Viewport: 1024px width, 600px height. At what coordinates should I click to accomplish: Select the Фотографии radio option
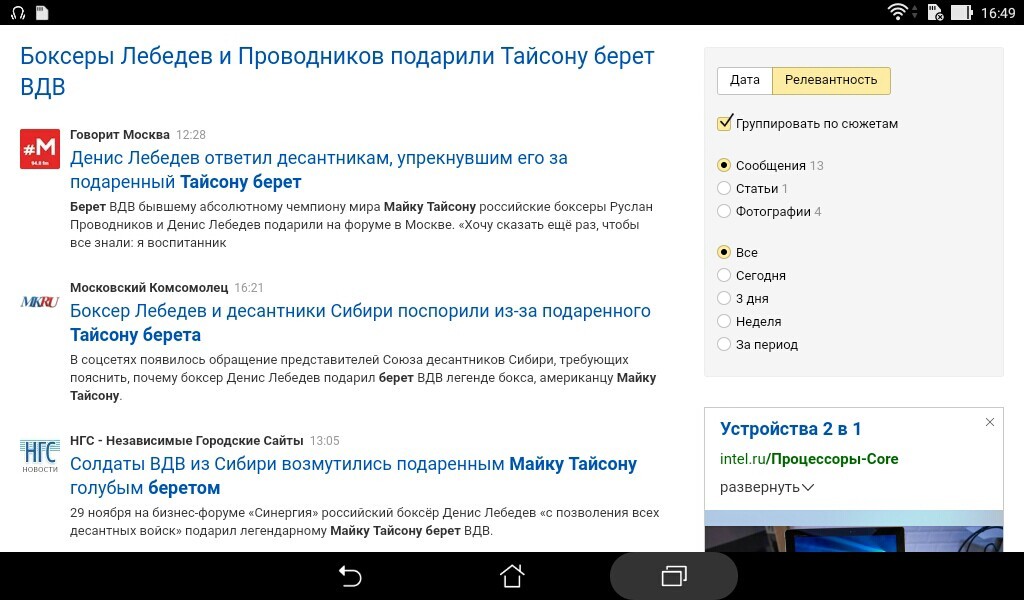pos(724,211)
